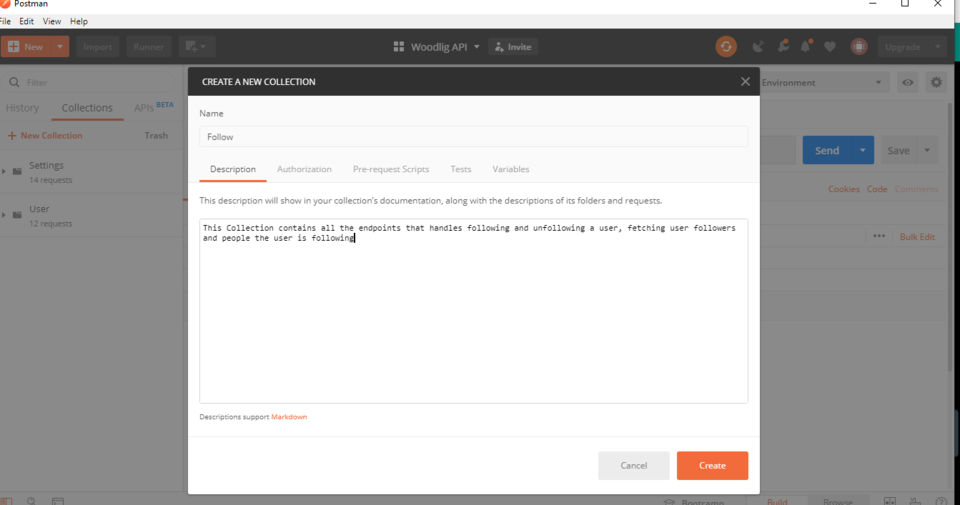Open the user avatar icon

click(x=859, y=47)
